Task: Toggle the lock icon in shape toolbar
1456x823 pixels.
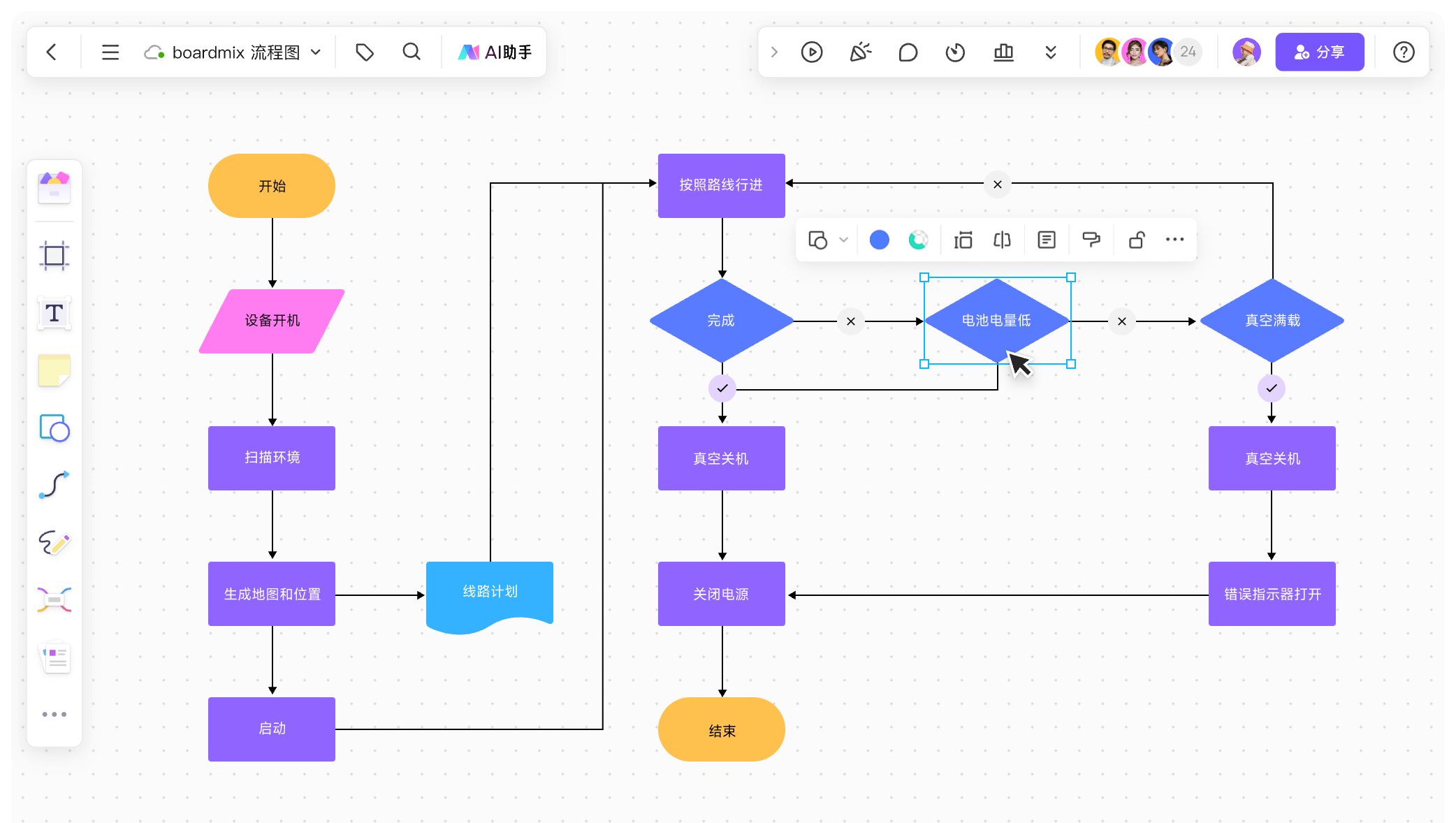Action: tap(1137, 240)
